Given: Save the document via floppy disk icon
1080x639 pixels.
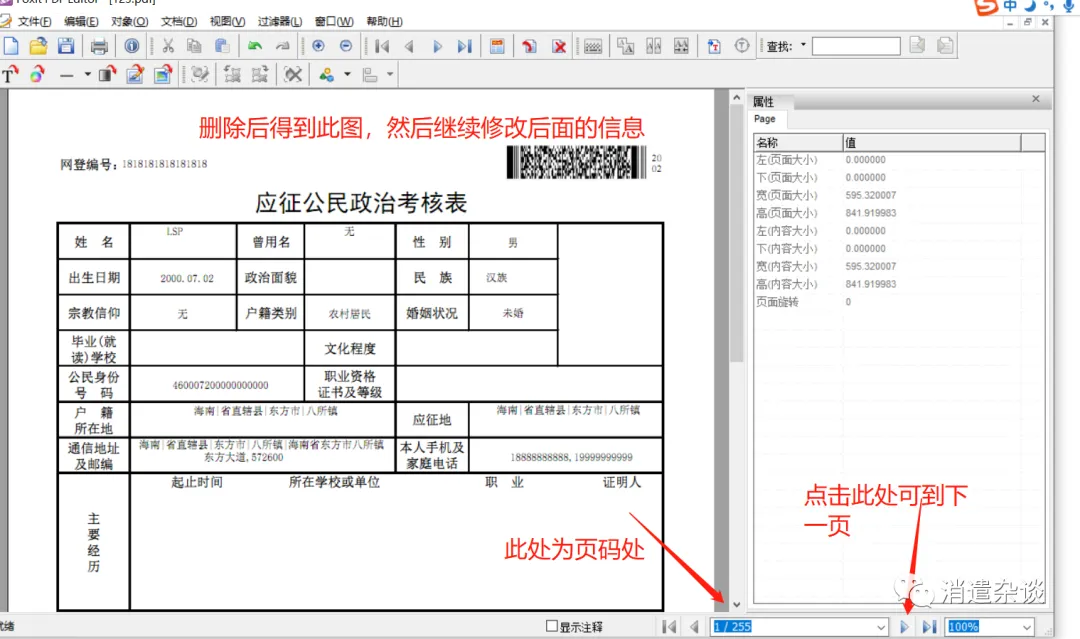Looking at the screenshot, I should click(66, 46).
